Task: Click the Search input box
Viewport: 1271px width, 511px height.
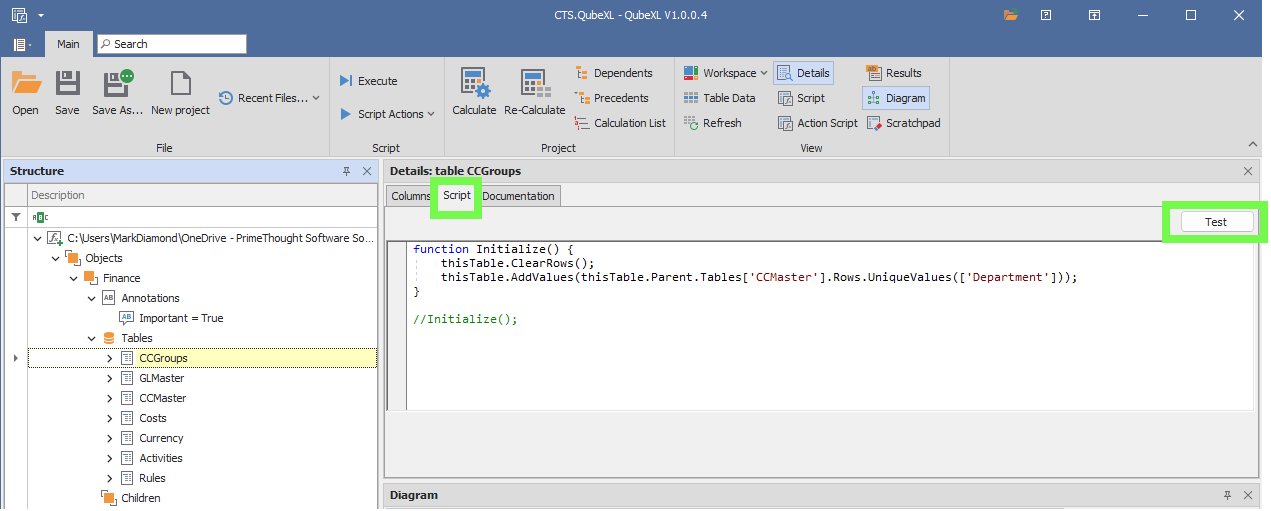Action: [172, 44]
